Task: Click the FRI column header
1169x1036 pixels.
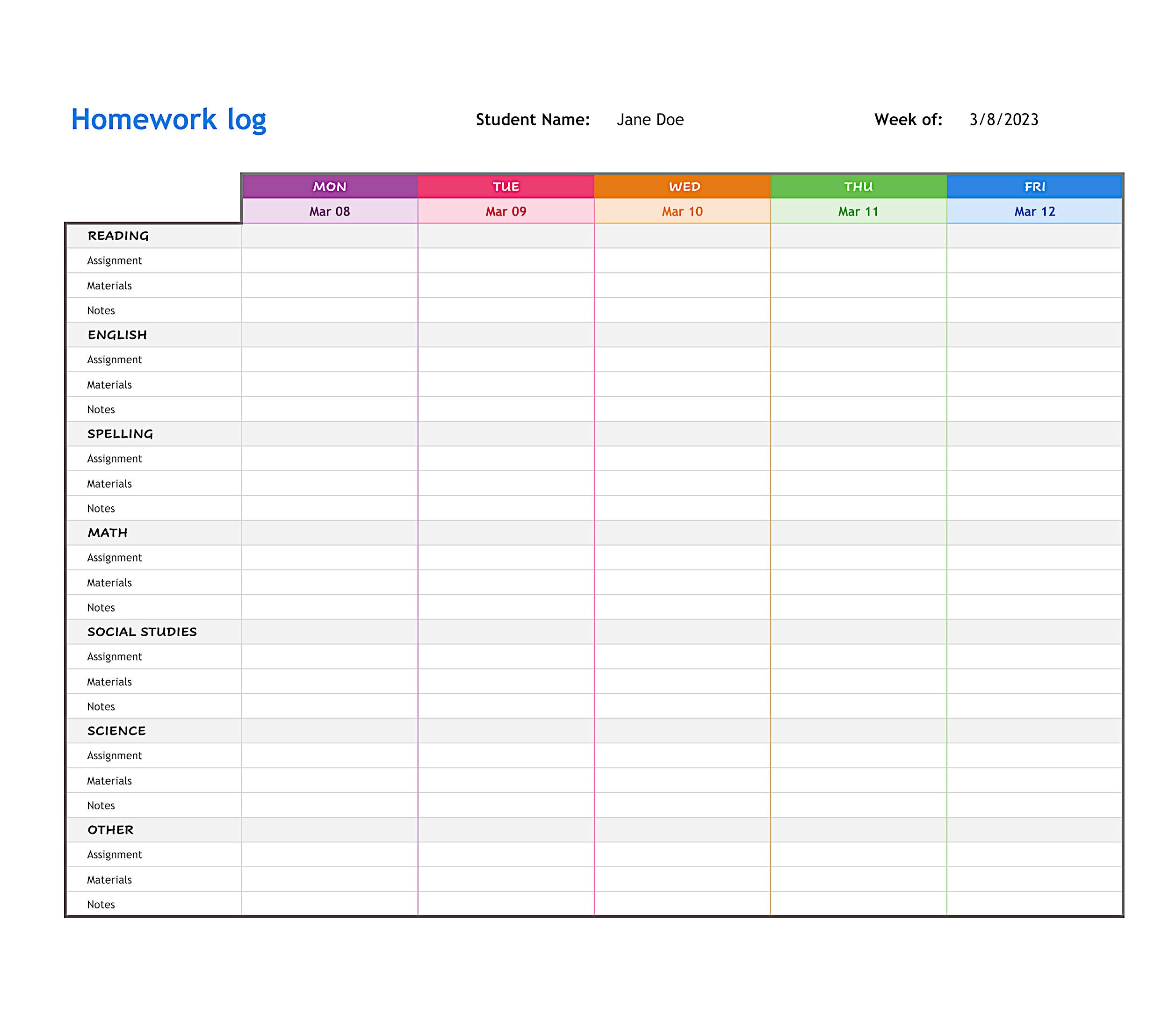Action: (1033, 186)
